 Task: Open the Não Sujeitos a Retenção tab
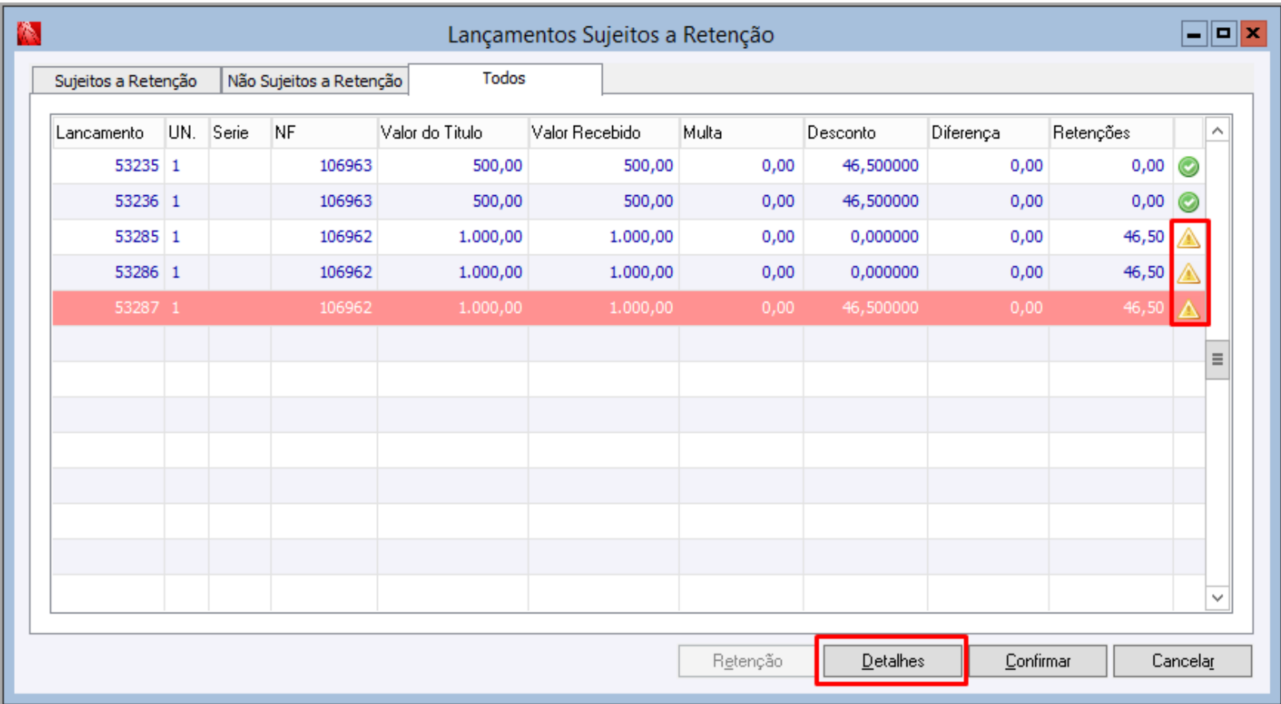tap(315, 81)
